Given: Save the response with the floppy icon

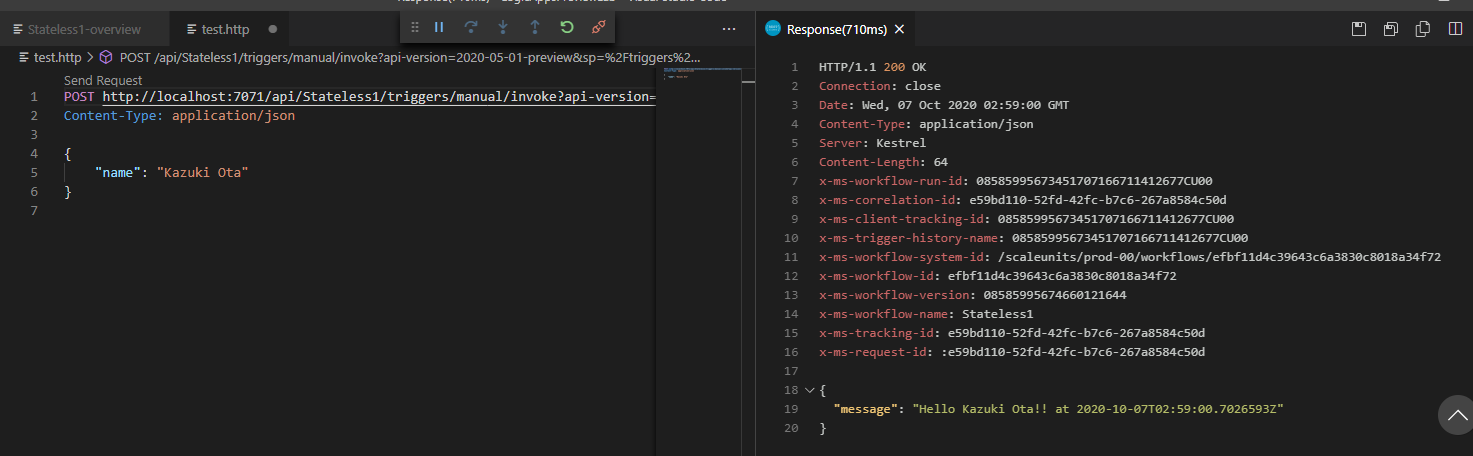Looking at the screenshot, I should pyautogui.click(x=1359, y=29).
